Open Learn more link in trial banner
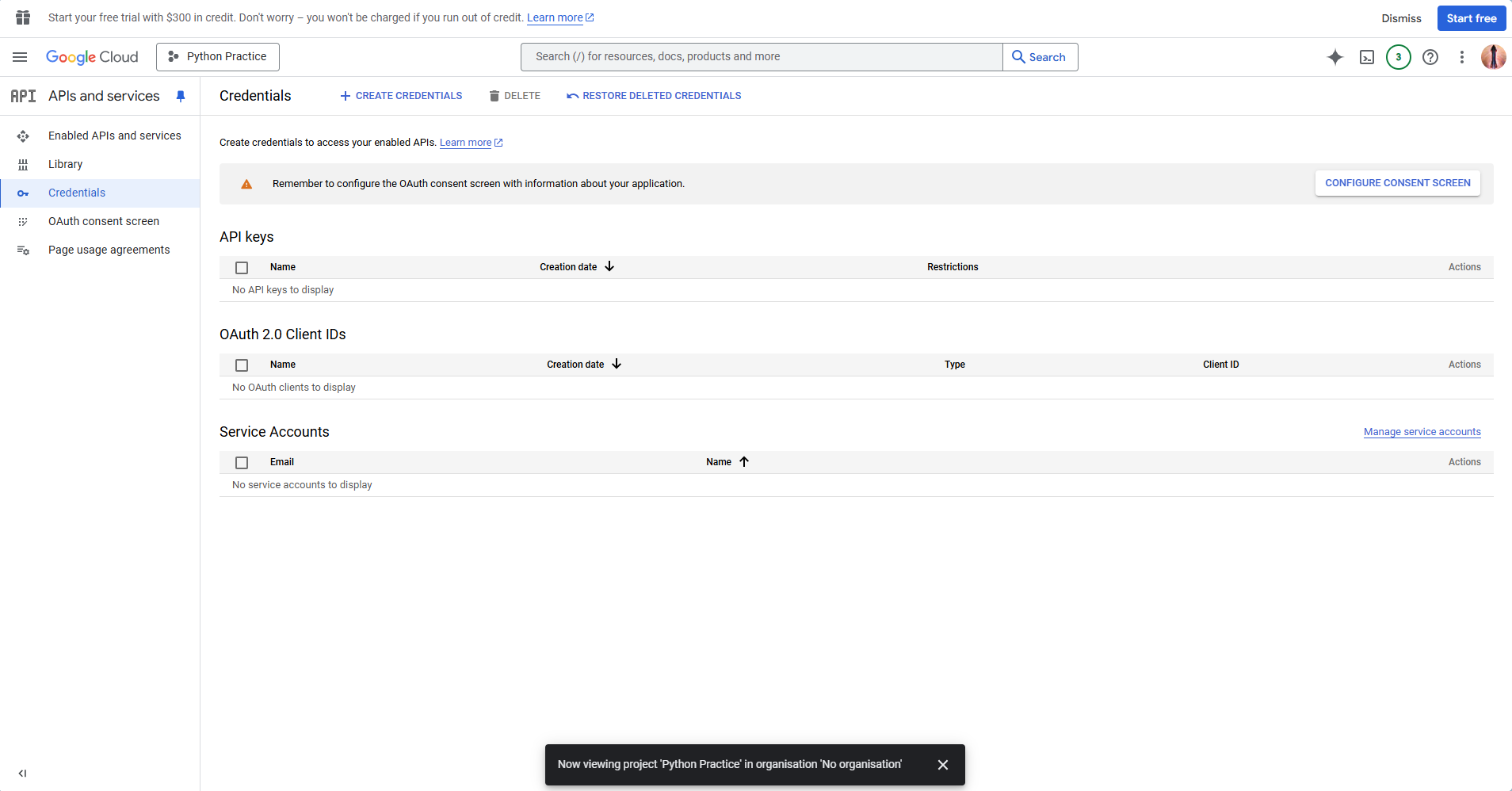The width and height of the screenshot is (1512, 791). pyautogui.click(x=560, y=17)
